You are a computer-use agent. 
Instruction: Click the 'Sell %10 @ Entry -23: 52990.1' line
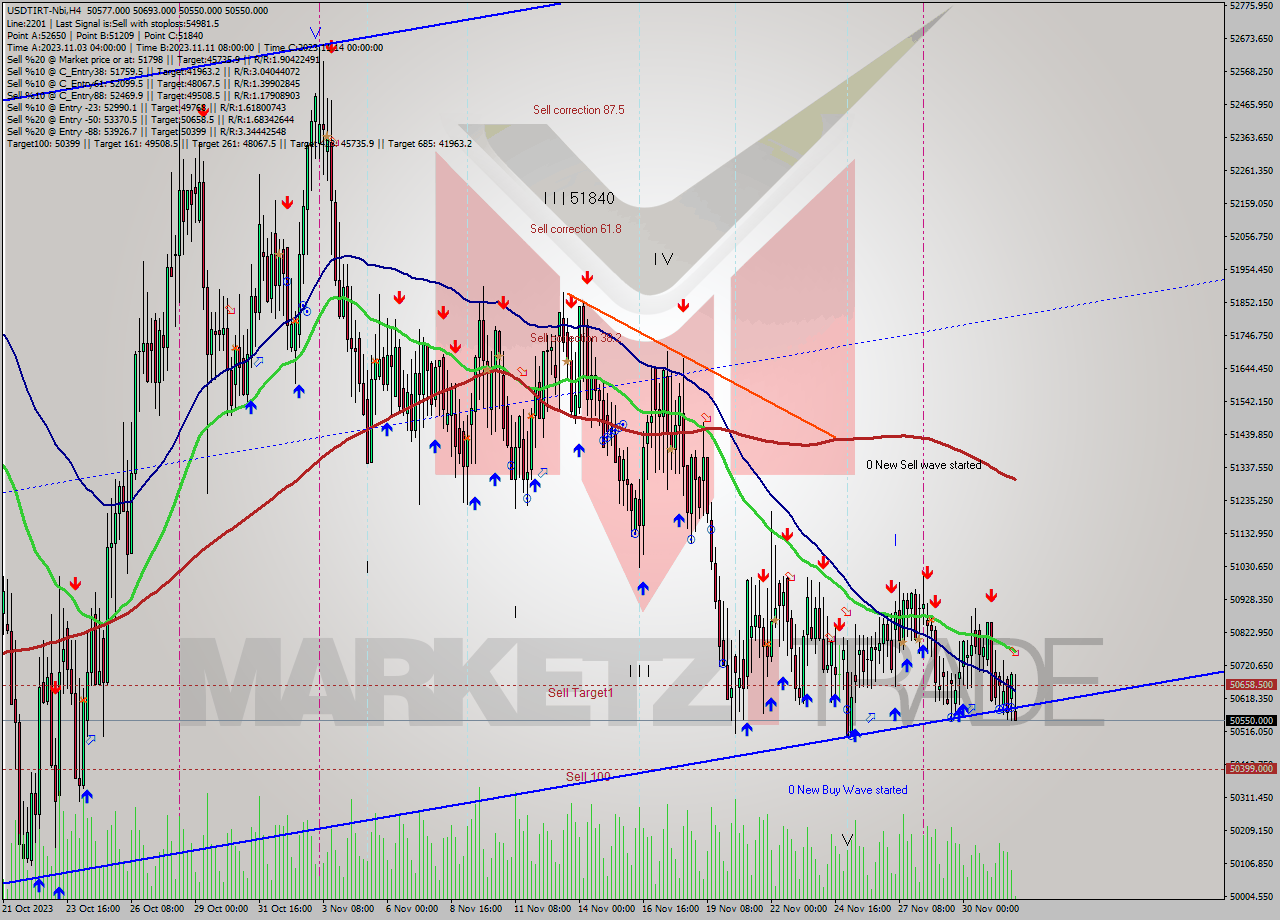pos(146,107)
